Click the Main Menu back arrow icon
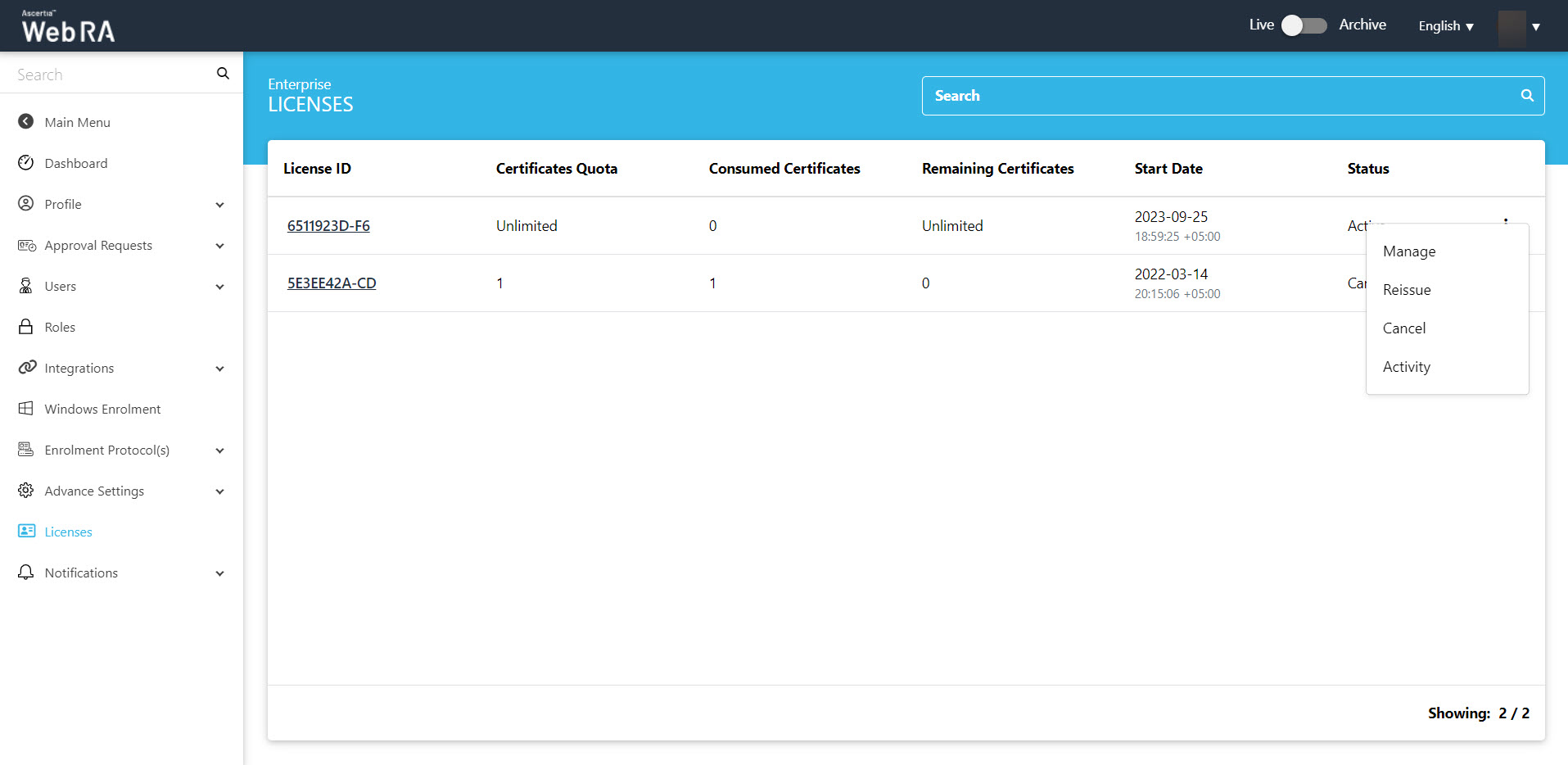This screenshot has height=765, width=1568. [26, 122]
